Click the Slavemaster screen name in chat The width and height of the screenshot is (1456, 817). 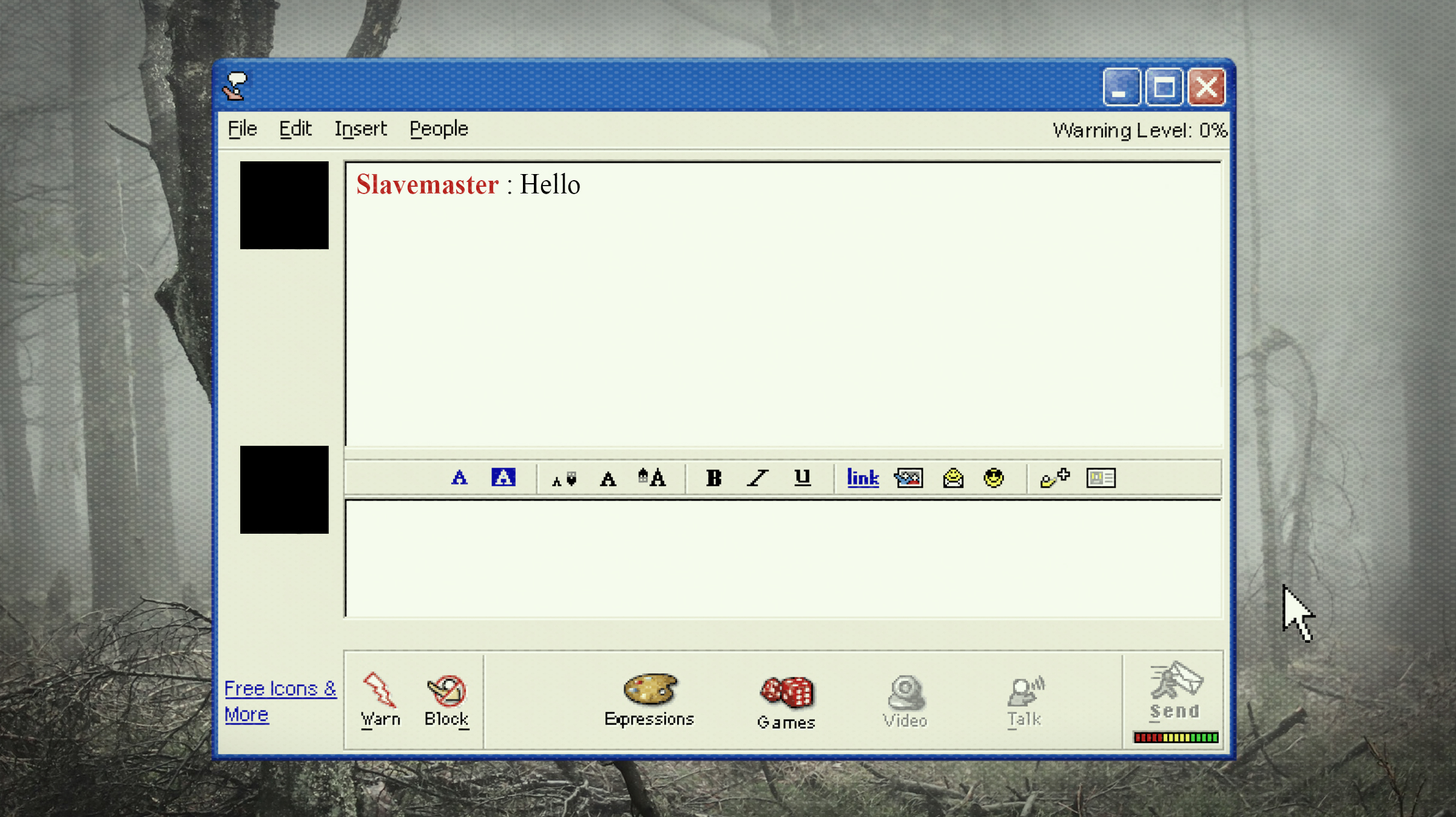(427, 184)
